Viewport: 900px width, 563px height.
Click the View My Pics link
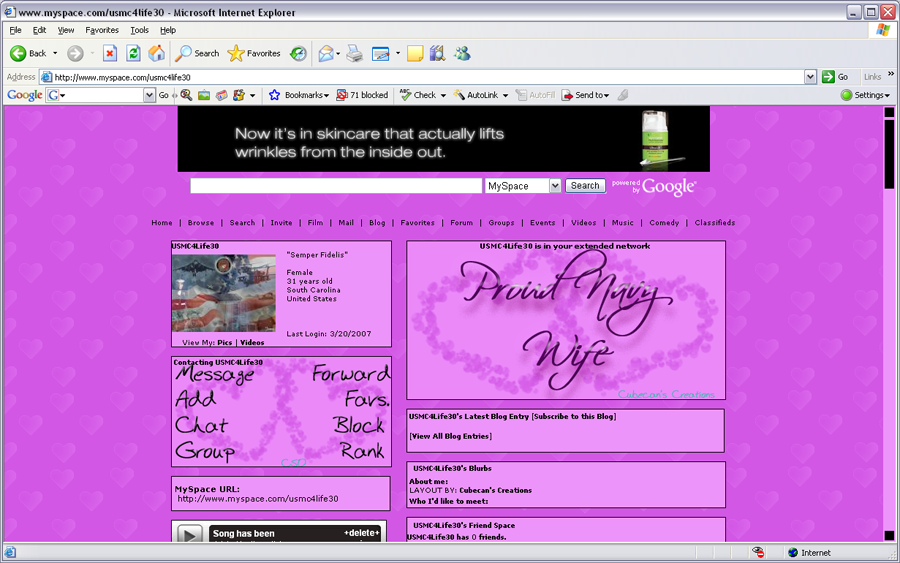click(224, 342)
